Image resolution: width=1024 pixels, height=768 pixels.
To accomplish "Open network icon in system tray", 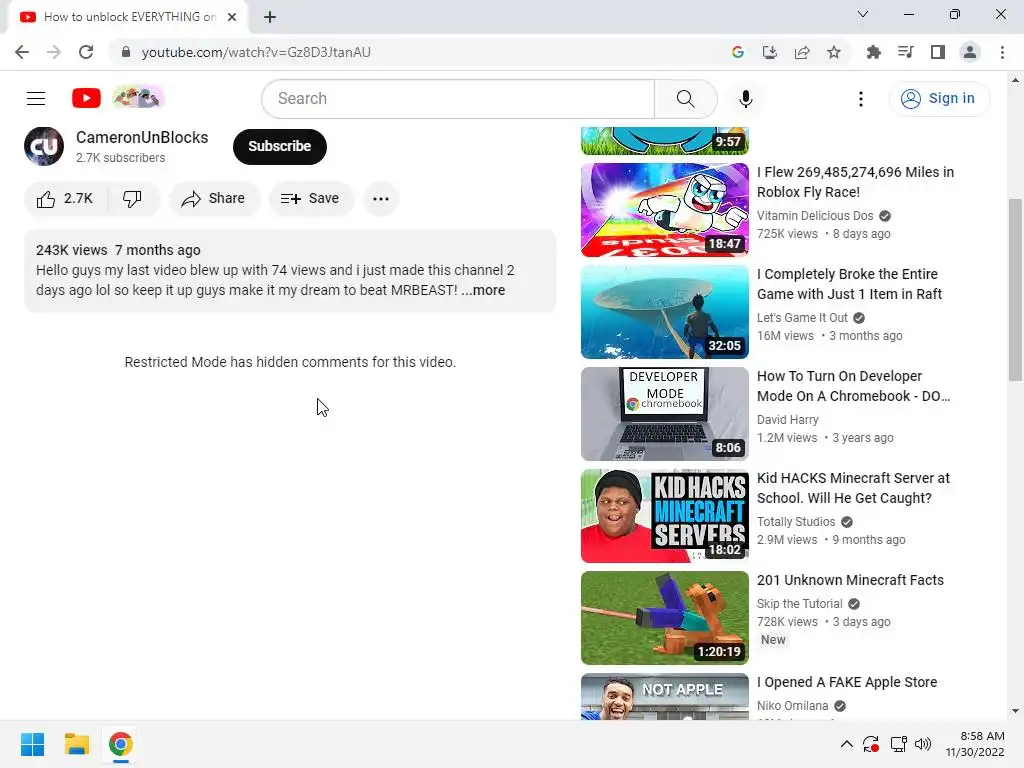I will click(899, 744).
